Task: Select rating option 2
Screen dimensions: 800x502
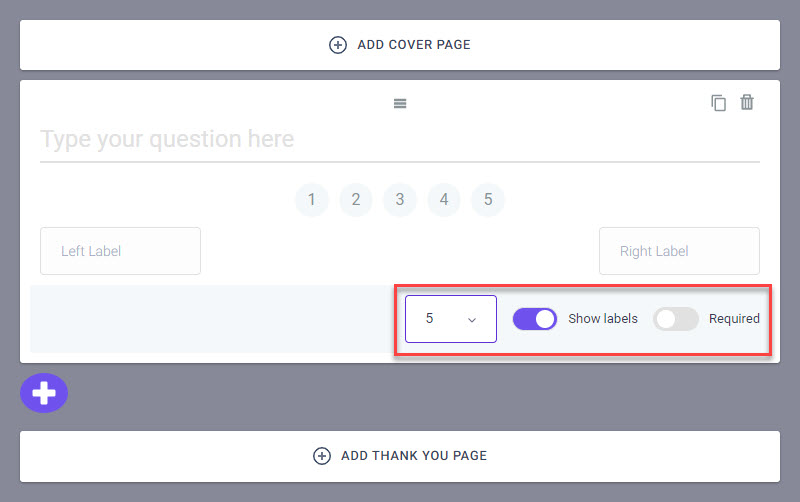Action: click(356, 199)
